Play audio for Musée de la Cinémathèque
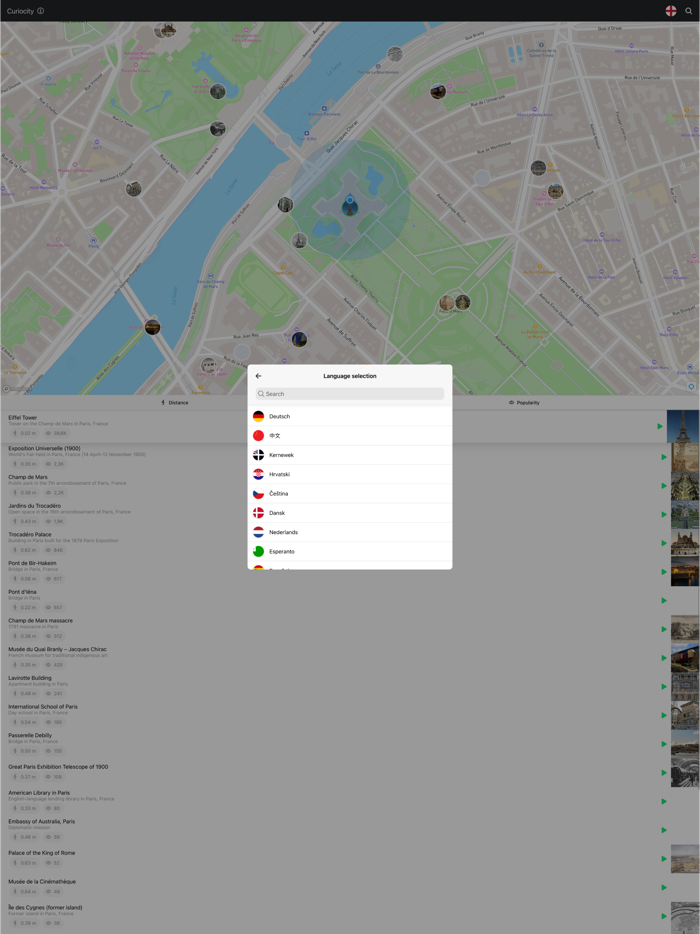The height and width of the screenshot is (934, 700). tap(664, 888)
